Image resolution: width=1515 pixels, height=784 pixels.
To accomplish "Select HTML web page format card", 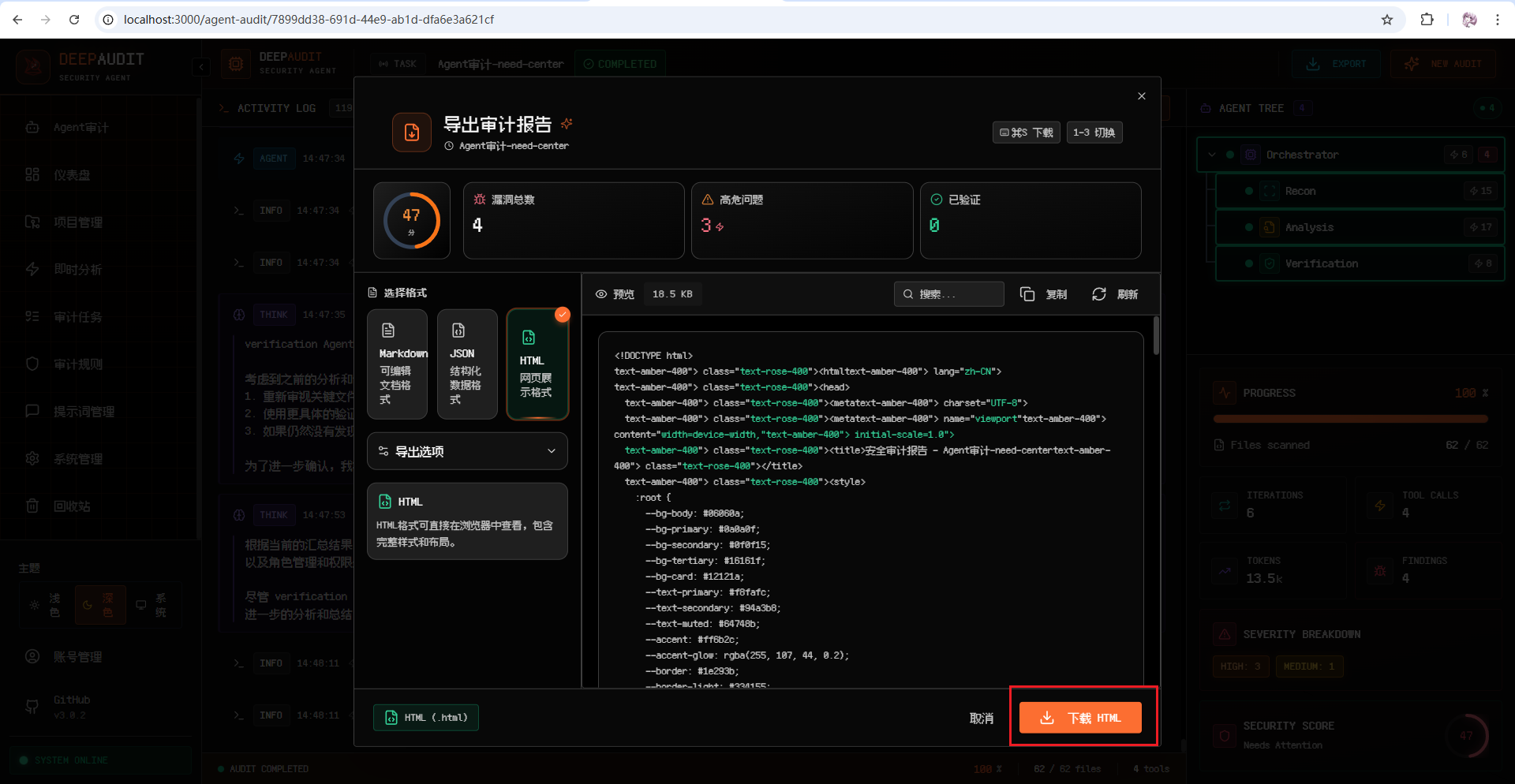I will pos(537,364).
